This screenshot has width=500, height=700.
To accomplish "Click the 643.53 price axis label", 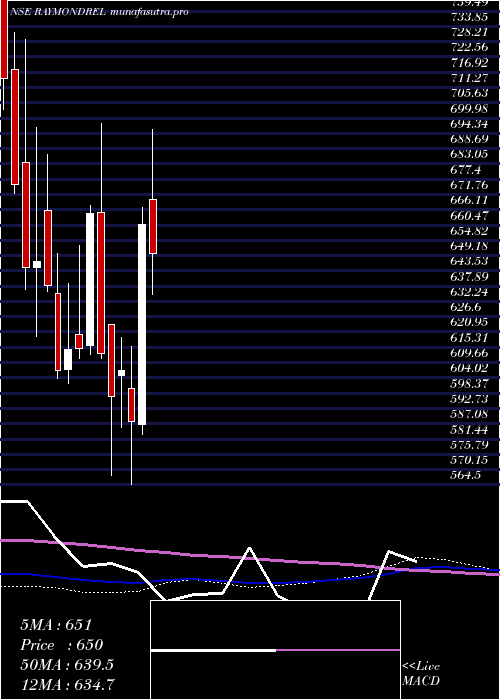I will tap(470, 261).
